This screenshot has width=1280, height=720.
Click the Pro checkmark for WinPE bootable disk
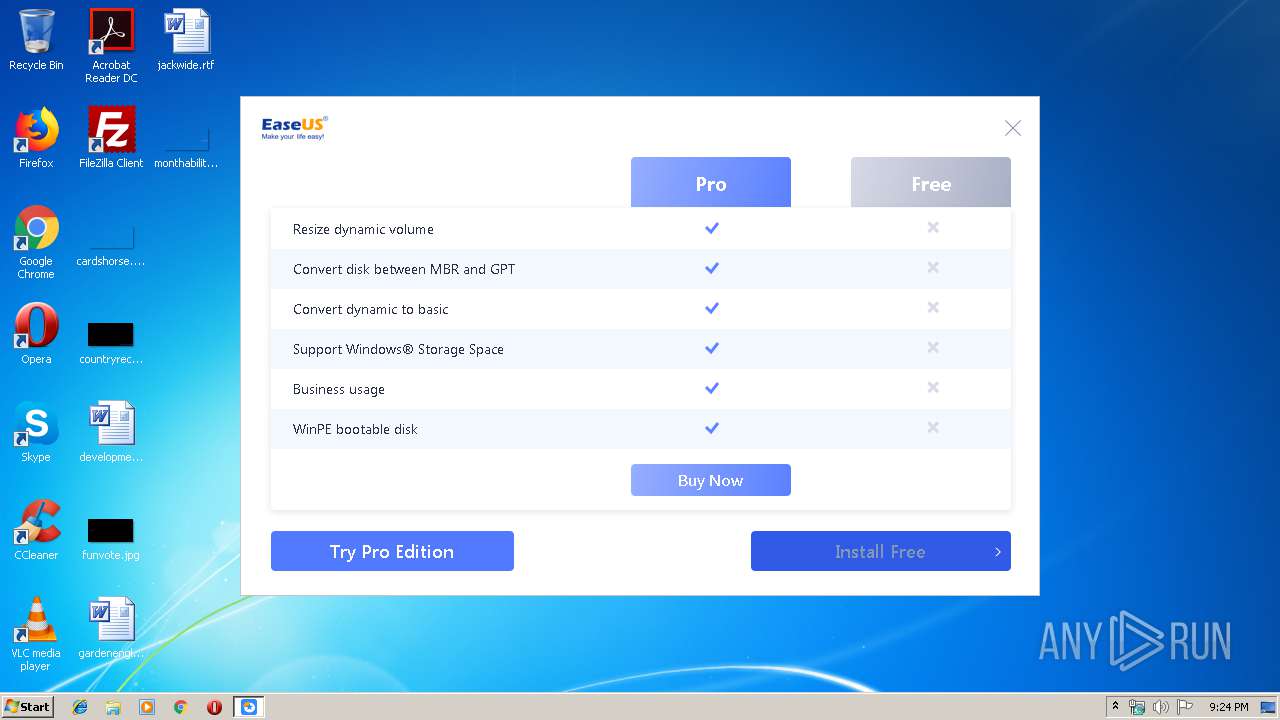point(712,428)
